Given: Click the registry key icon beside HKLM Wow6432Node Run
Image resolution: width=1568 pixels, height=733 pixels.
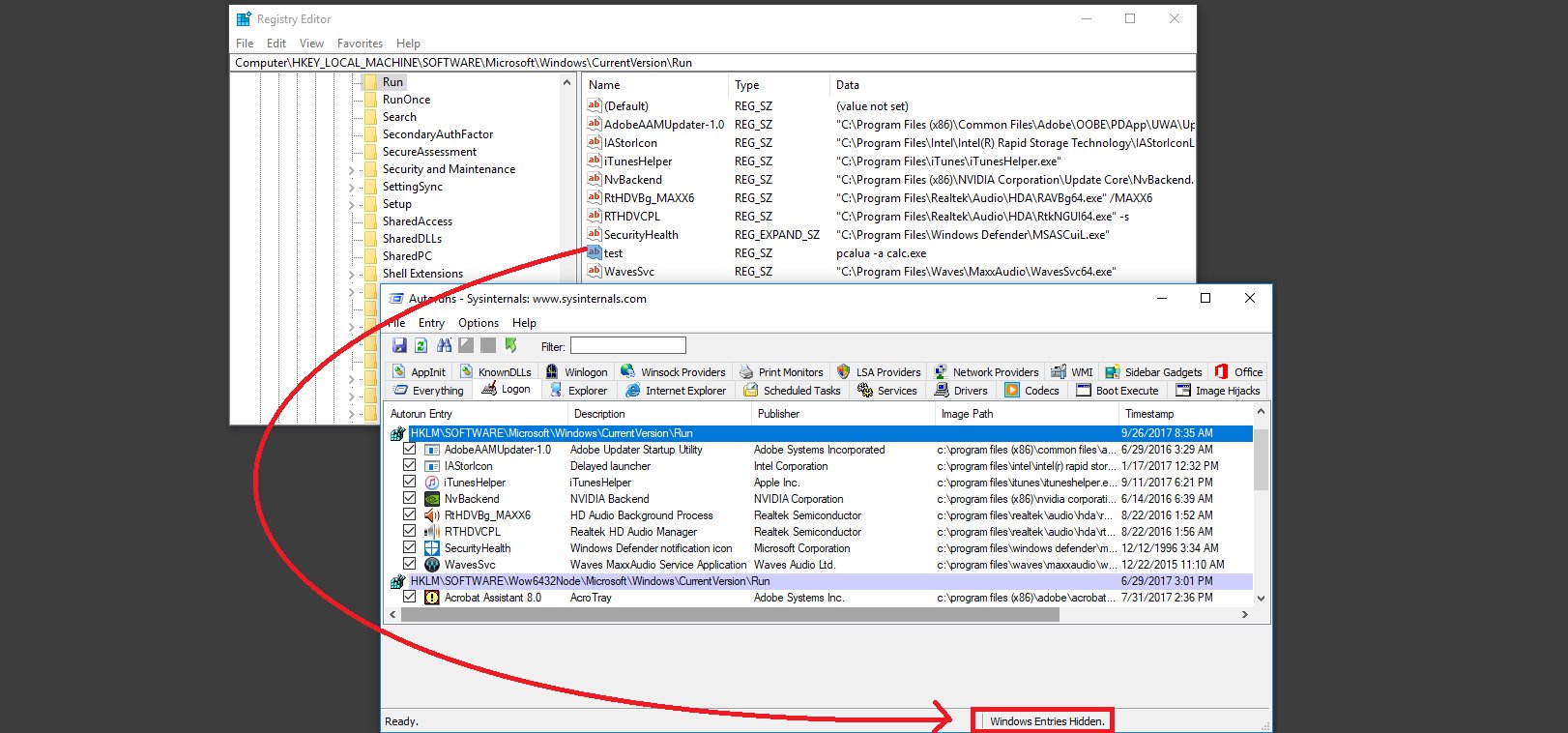Looking at the screenshot, I should [397, 582].
